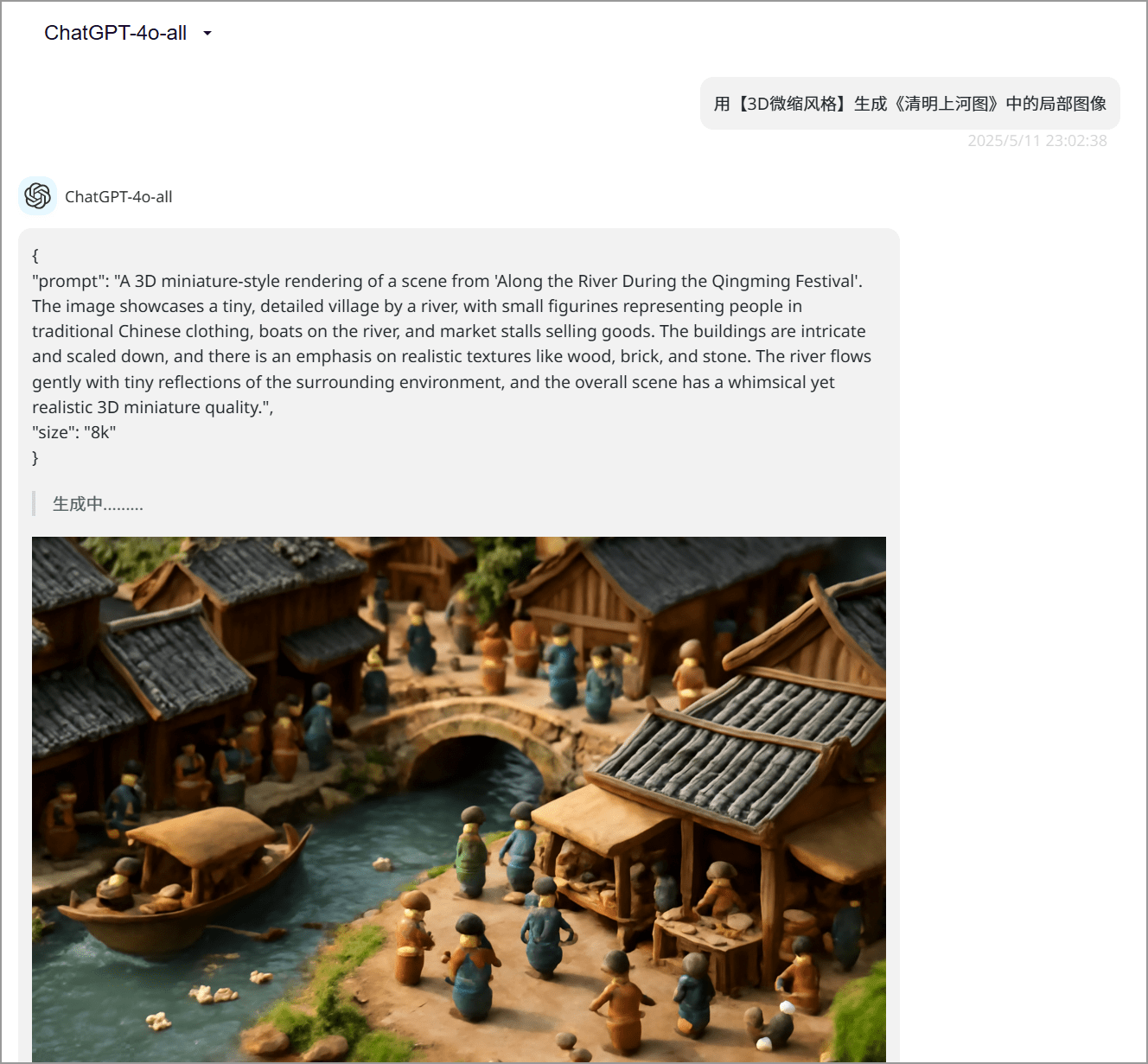Open the ChatGPT-4o-all model dropdown arrow

coord(207,34)
